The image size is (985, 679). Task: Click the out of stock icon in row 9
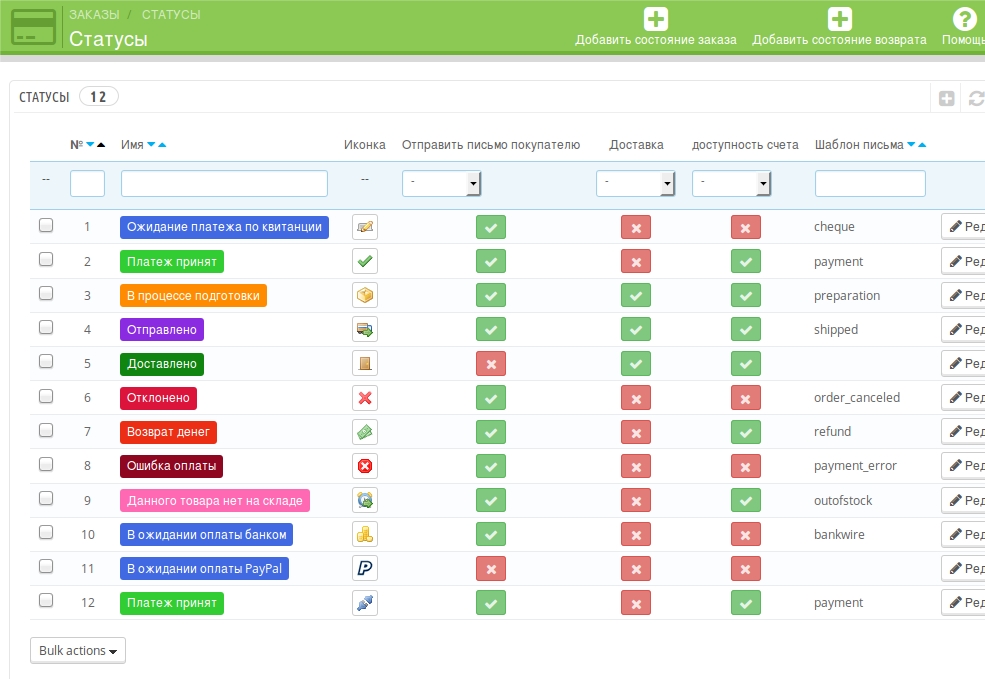click(x=365, y=500)
